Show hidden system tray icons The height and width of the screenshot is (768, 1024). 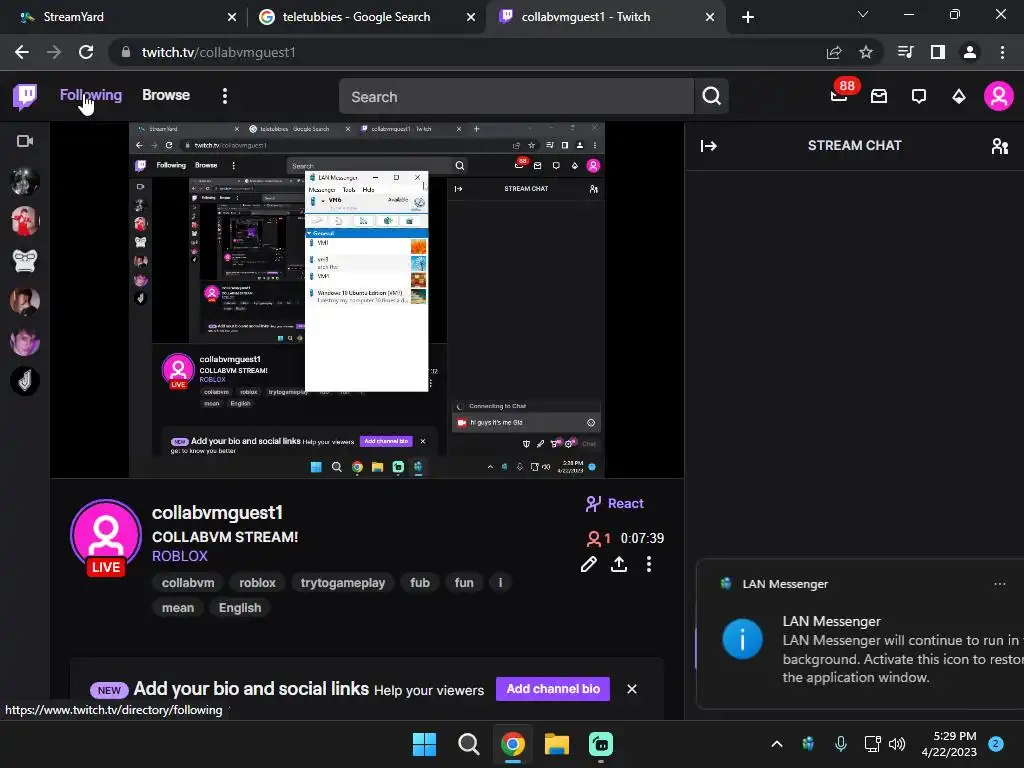[776, 744]
